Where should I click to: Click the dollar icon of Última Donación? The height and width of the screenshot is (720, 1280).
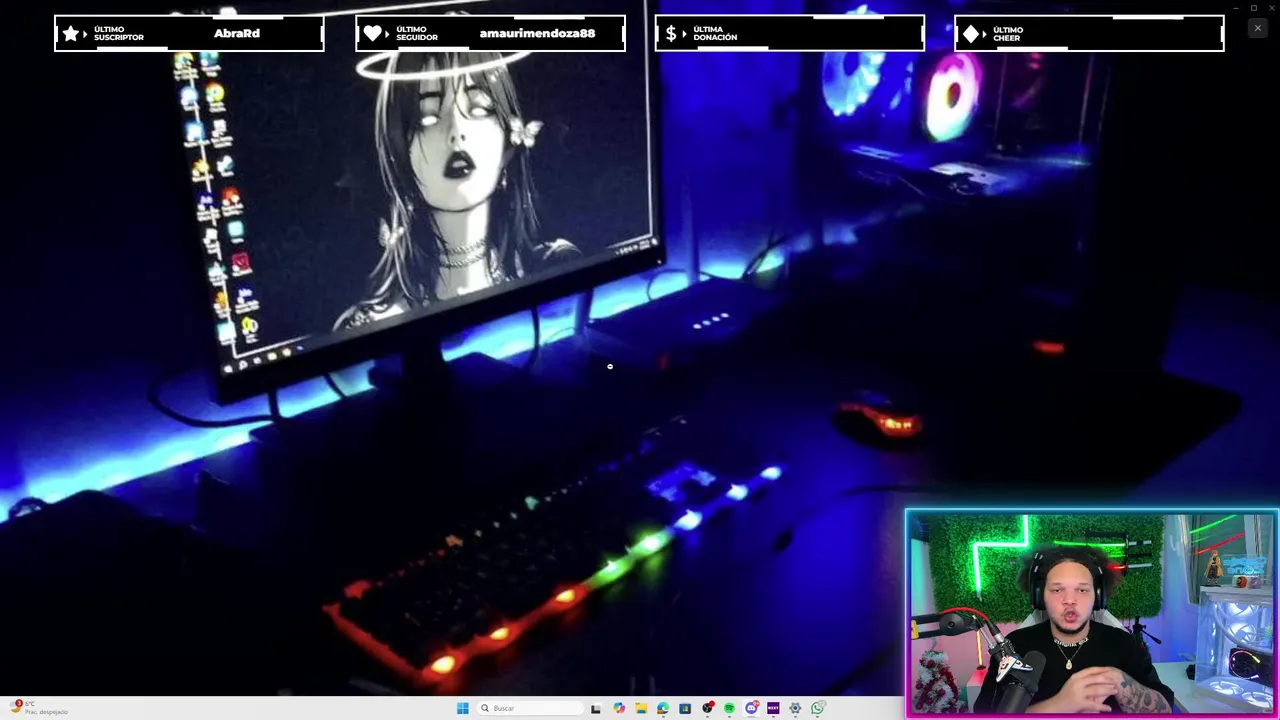pos(671,33)
